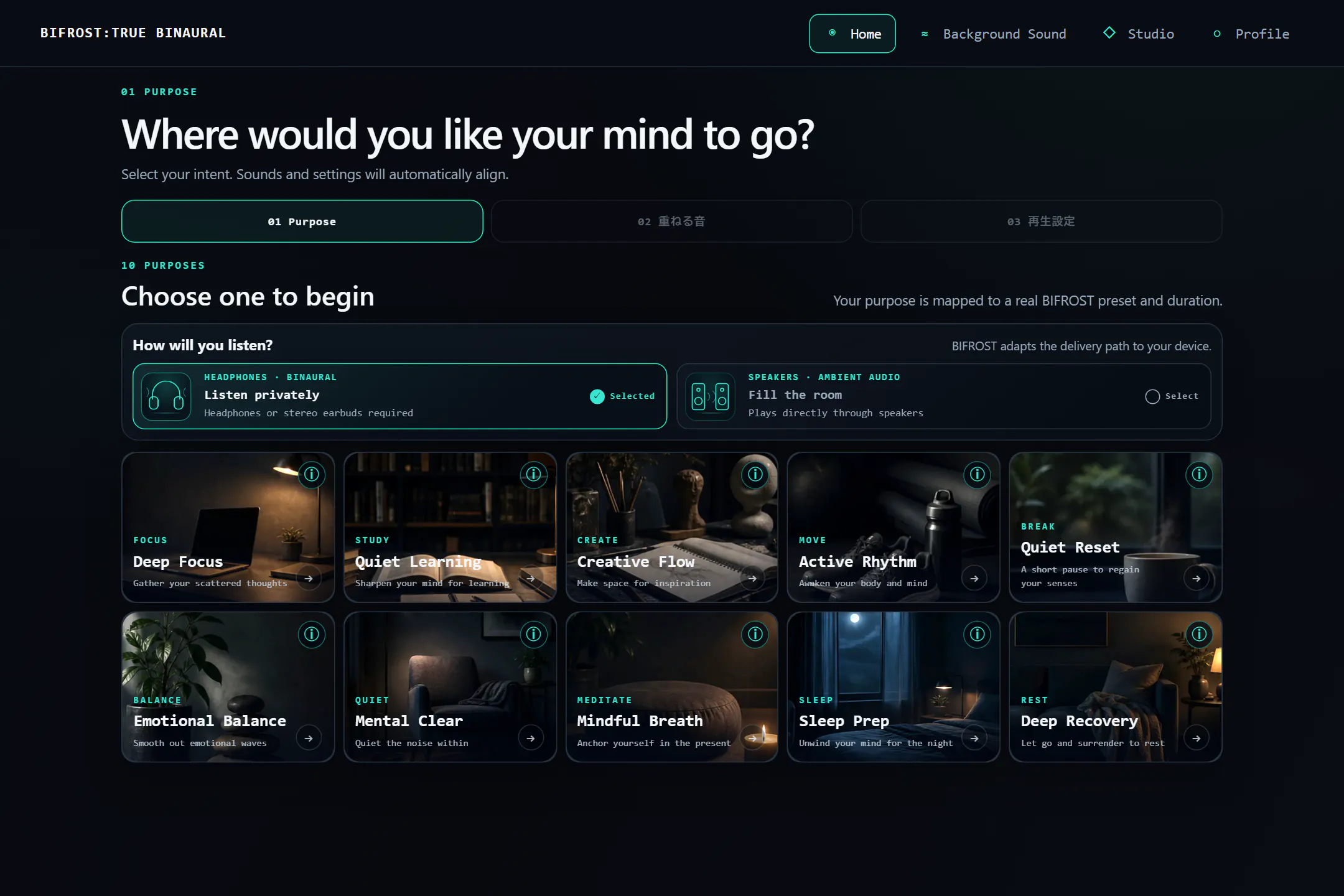Click the headphones icon
Viewport: 1344px width, 896px height.
[166, 396]
